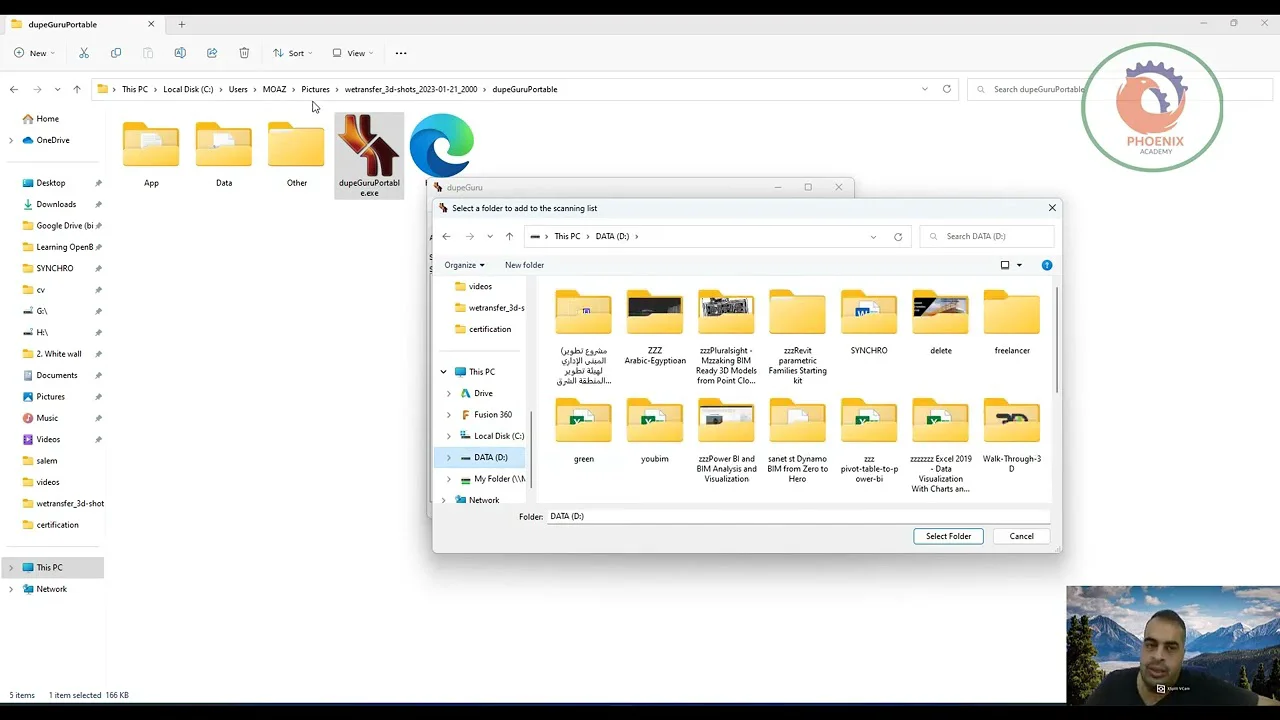
Task: Refresh the DATA (D:) folder listing
Action: (898, 237)
